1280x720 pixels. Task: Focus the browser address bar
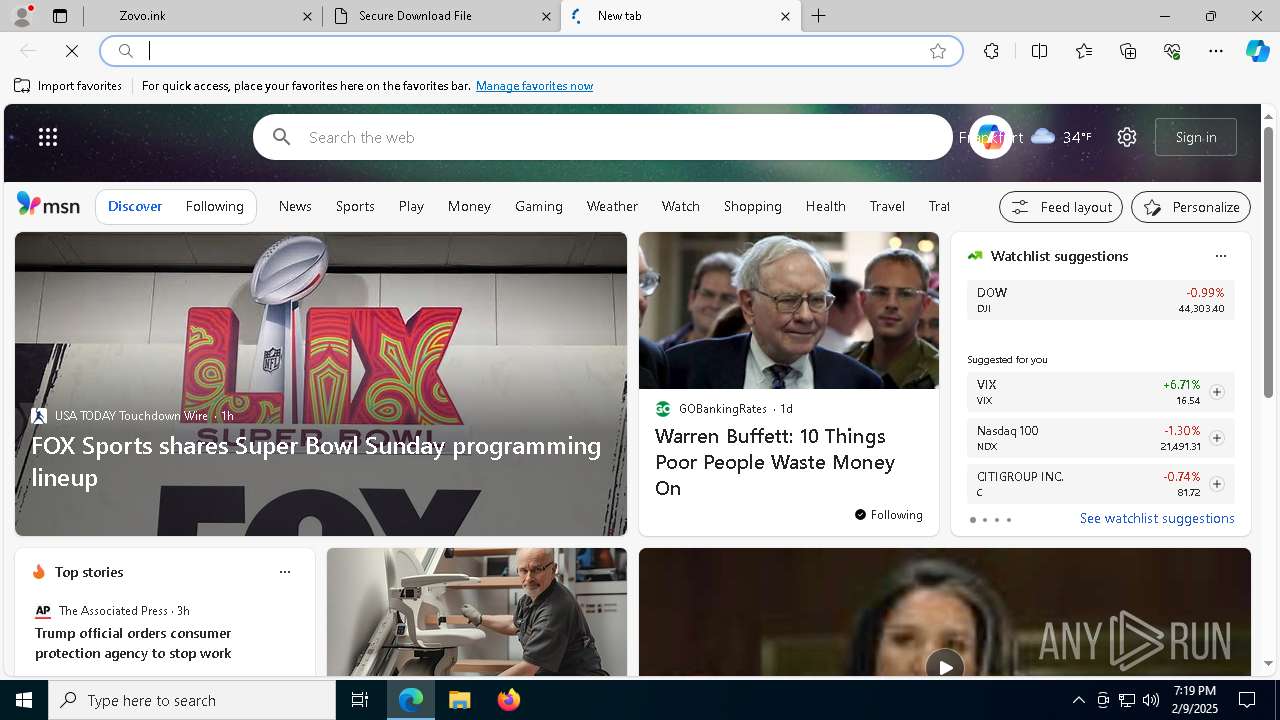click(x=530, y=51)
